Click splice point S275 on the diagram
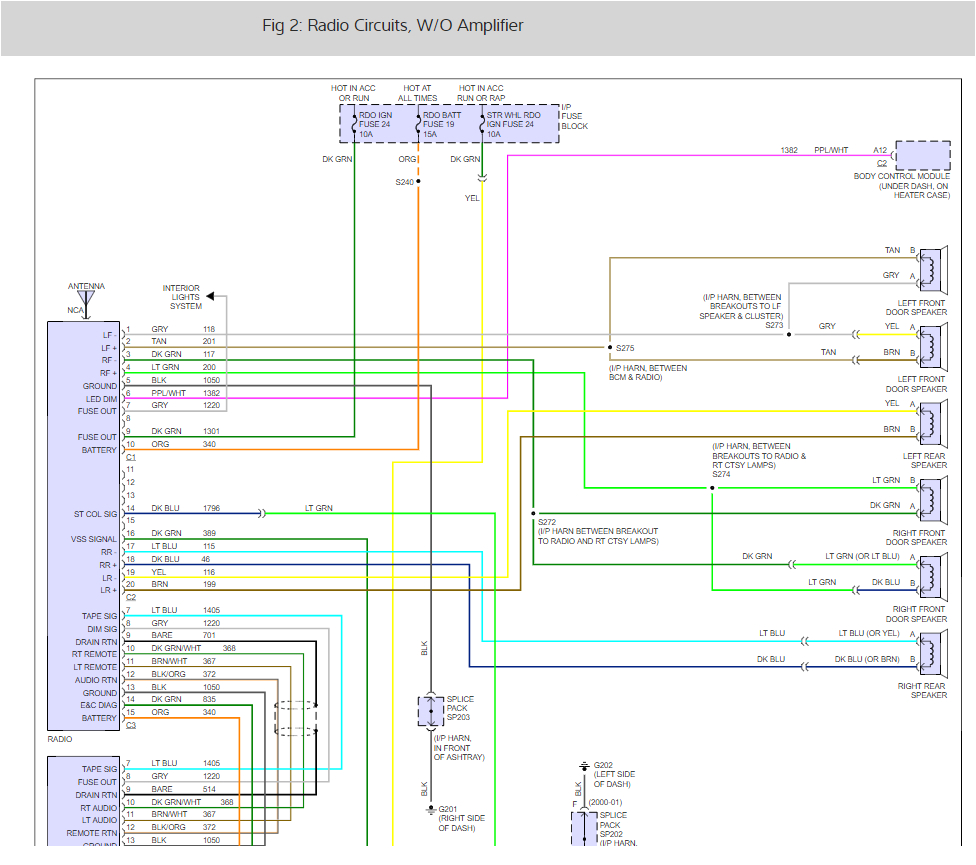The width and height of the screenshot is (976, 865). pos(611,348)
